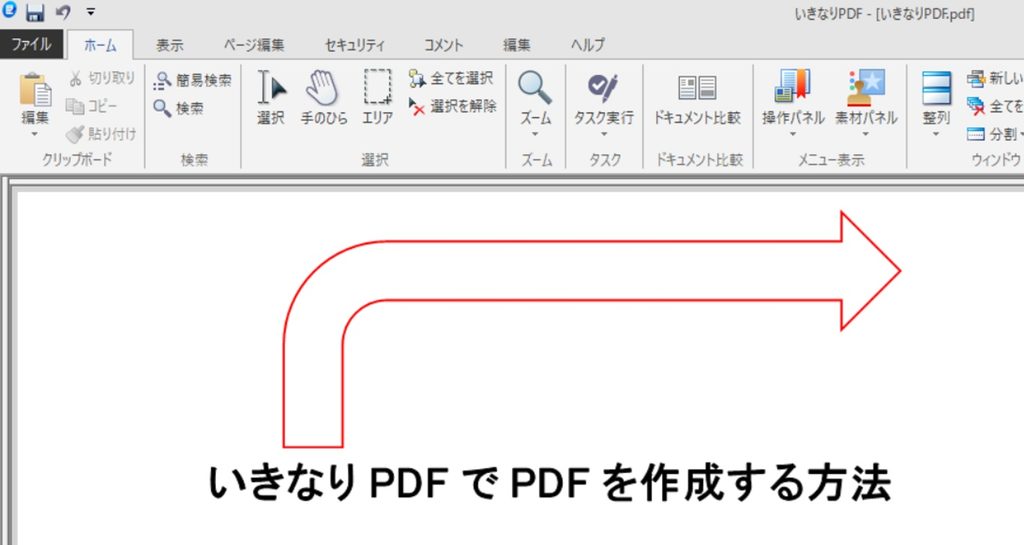This screenshot has height=545, width=1024.
Task: Click ドキュメント比較 compare documents icon
Action: point(697,87)
